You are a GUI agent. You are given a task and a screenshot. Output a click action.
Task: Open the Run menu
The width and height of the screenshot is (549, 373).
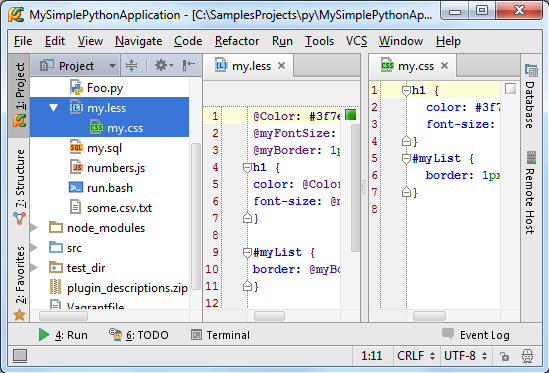coord(282,41)
